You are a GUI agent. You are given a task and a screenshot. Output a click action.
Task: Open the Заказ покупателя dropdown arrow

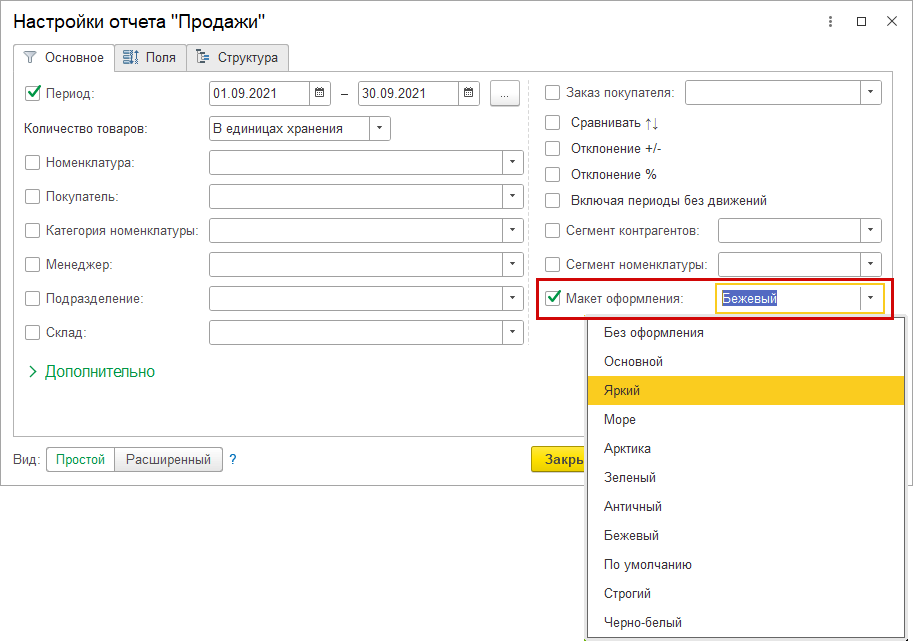(871, 93)
